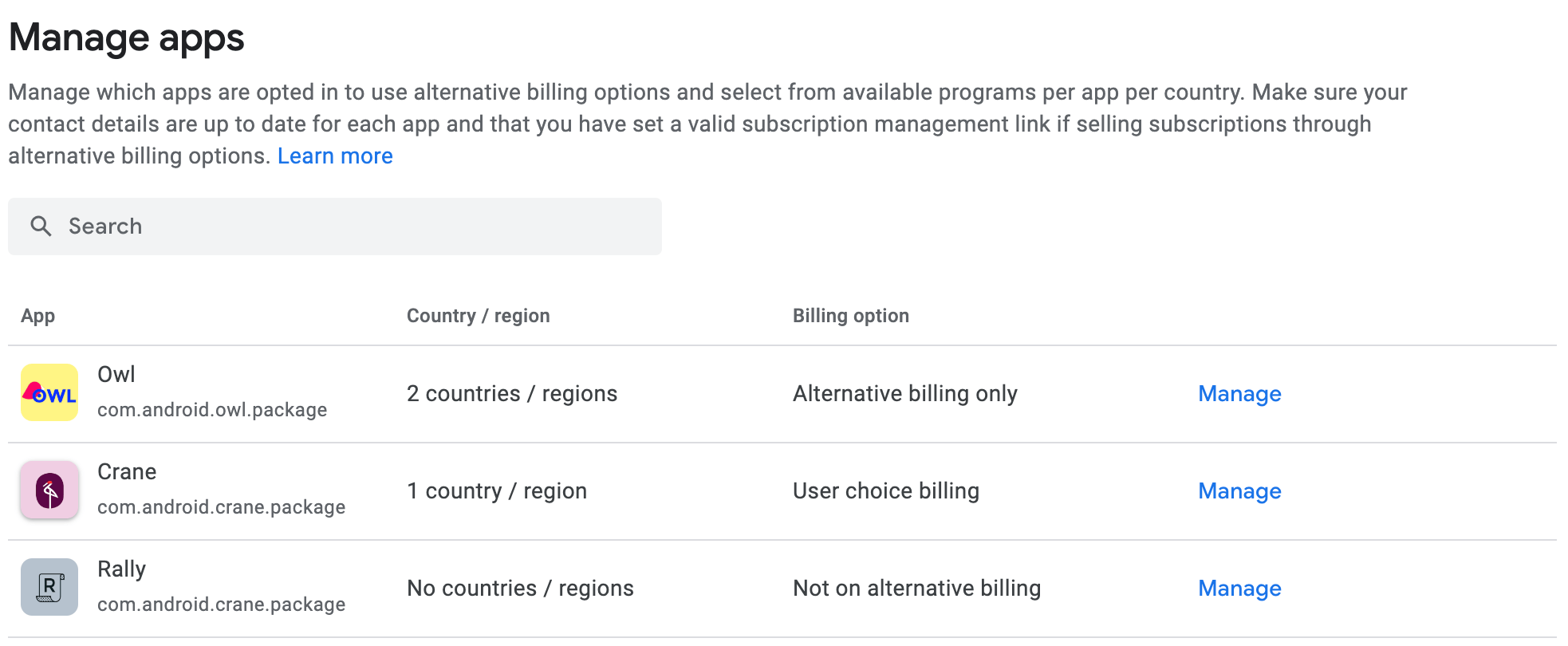Click package name com.android.owl.package
Screen dimensions: 1568x646
(x=211, y=409)
